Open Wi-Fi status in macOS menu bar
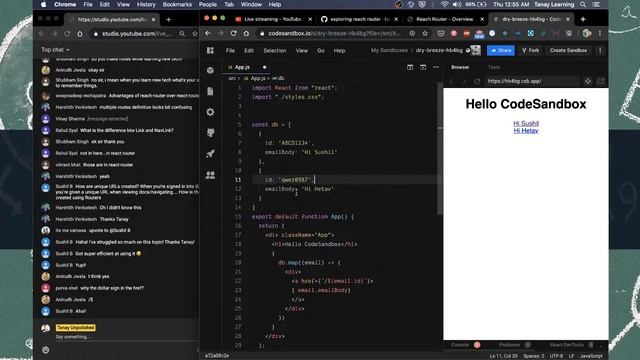 click(x=444, y=4)
